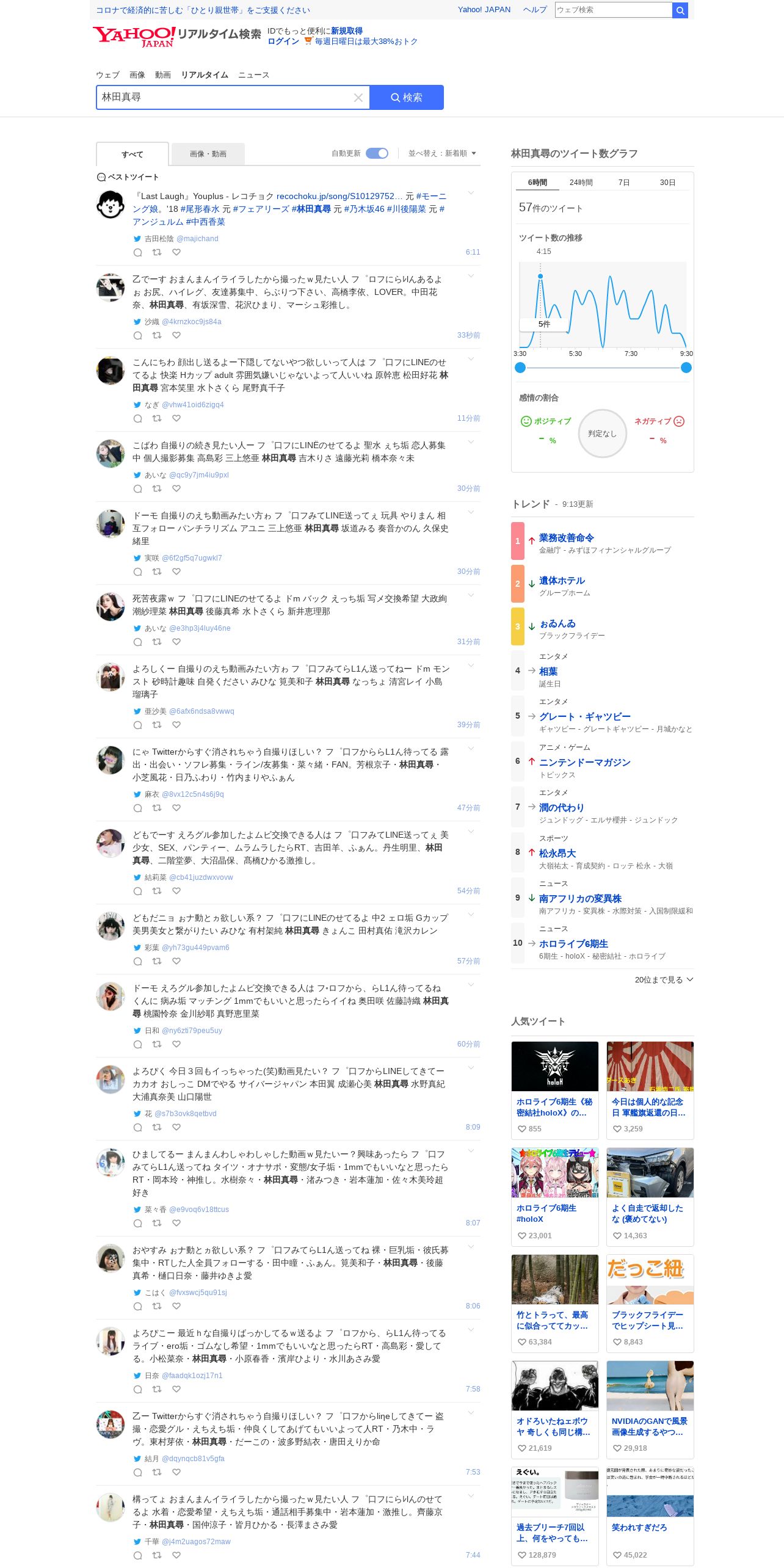784x1568 pixels.
Task: Click the 4:15 data point on tweet graph
Action: coord(540,277)
